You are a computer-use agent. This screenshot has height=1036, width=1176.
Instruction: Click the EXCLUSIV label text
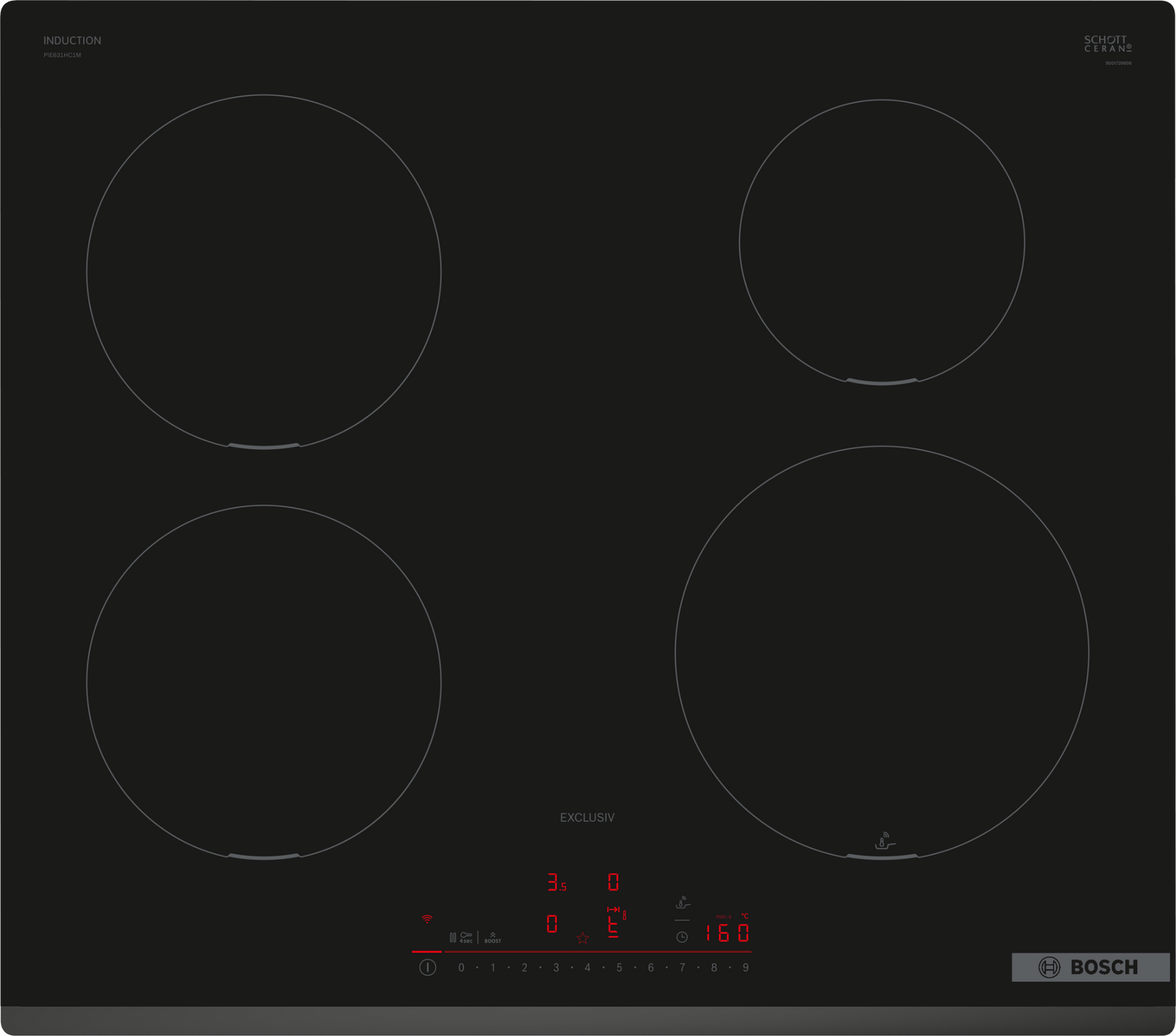[587, 817]
